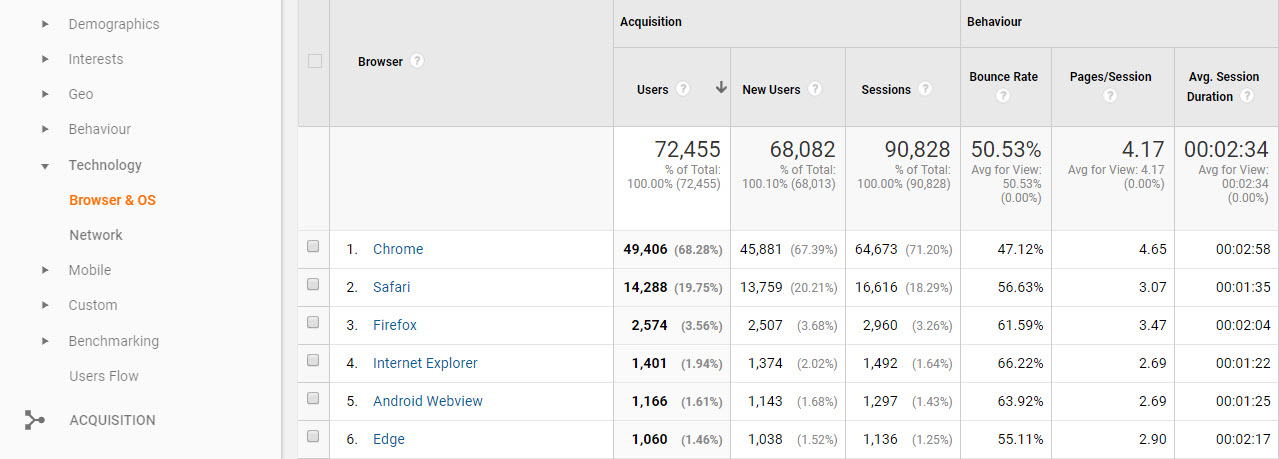Expand the Behaviour section arrow in sidebar
Image resolution: width=1279 pixels, height=459 pixels.
click(45, 129)
